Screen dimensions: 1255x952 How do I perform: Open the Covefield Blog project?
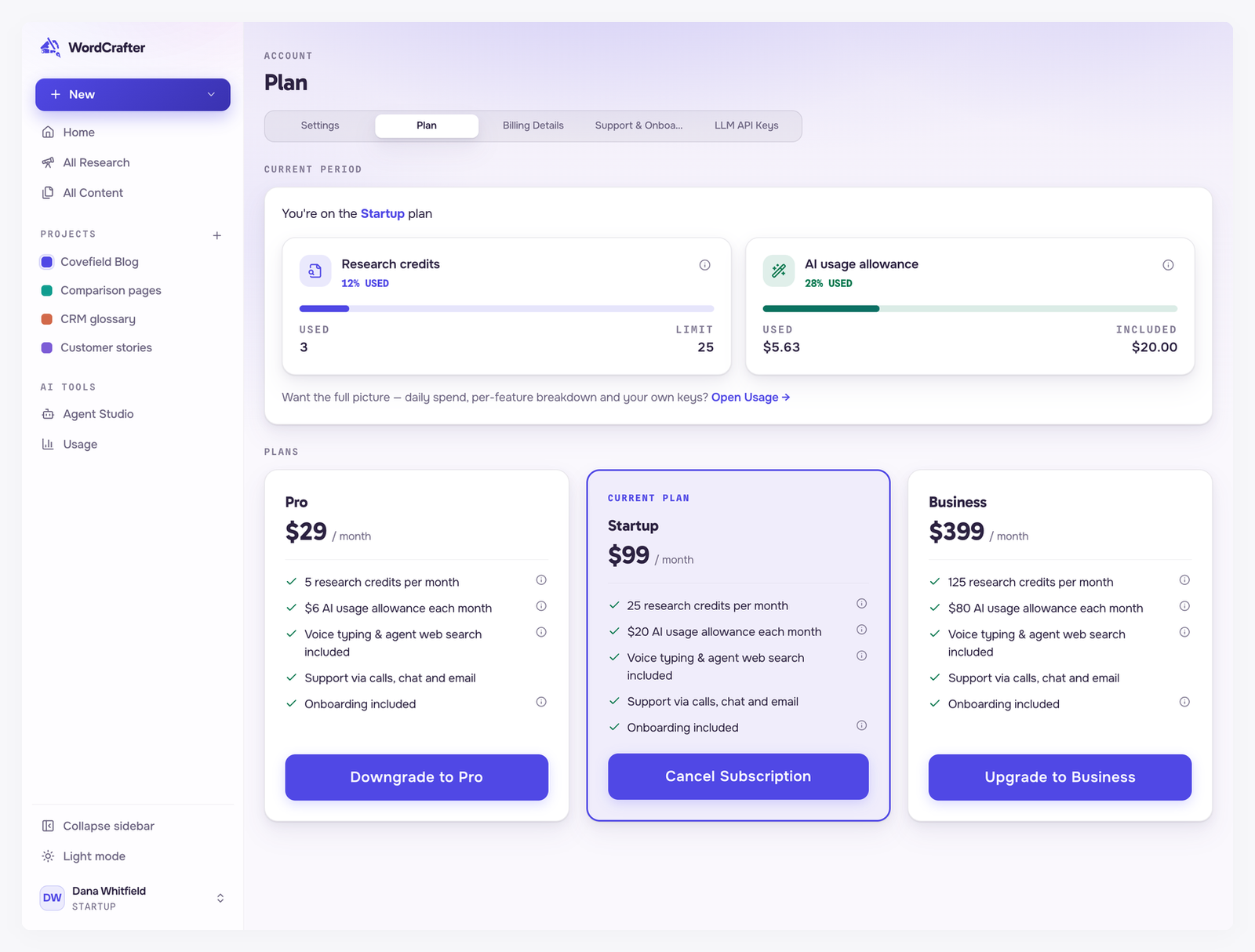(x=133, y=262)
